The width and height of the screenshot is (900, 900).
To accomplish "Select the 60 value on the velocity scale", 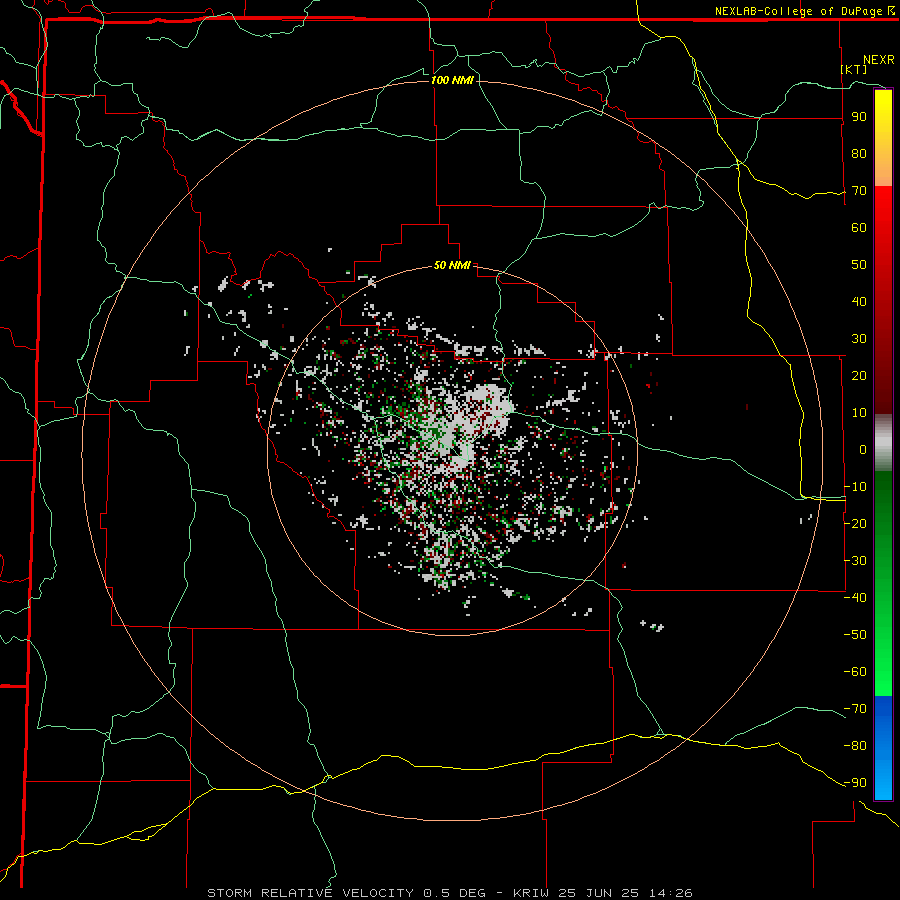I will [x=859, y=228].
